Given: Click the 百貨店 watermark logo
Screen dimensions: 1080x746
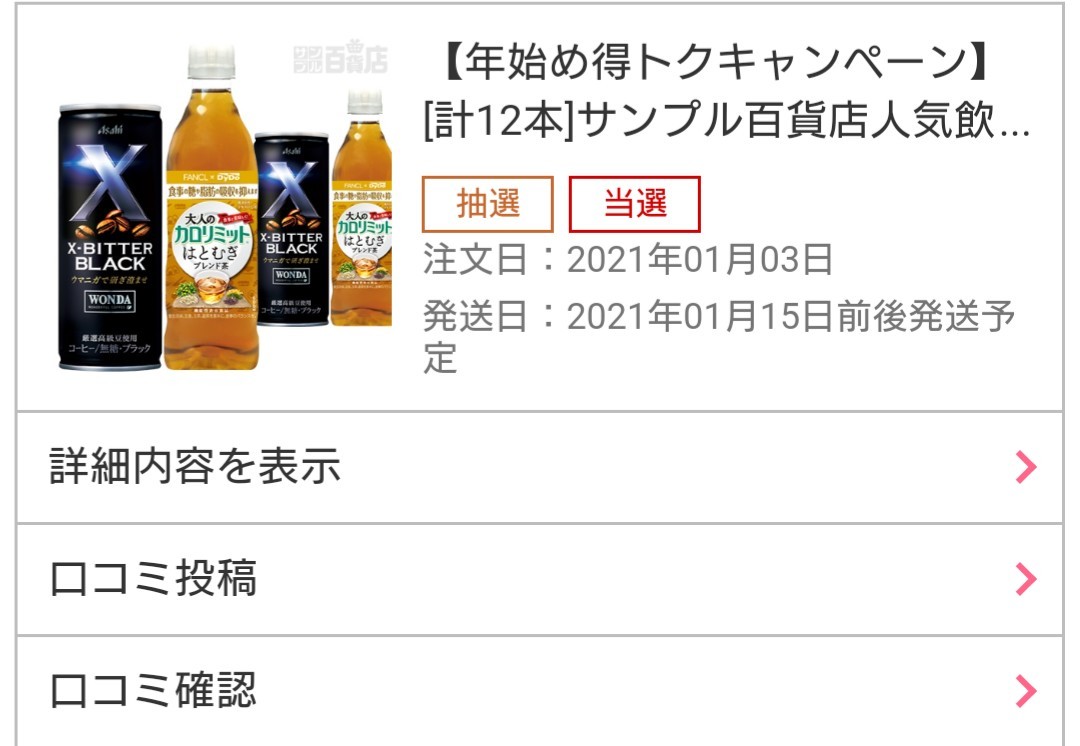Looking at the screenshot, I should tap(340, 57).
